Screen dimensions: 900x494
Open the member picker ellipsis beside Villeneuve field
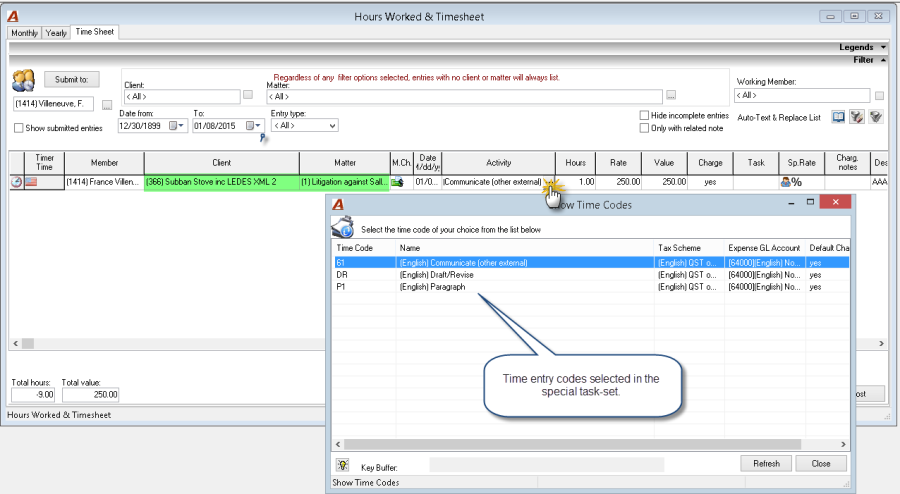tap(107, 105)
